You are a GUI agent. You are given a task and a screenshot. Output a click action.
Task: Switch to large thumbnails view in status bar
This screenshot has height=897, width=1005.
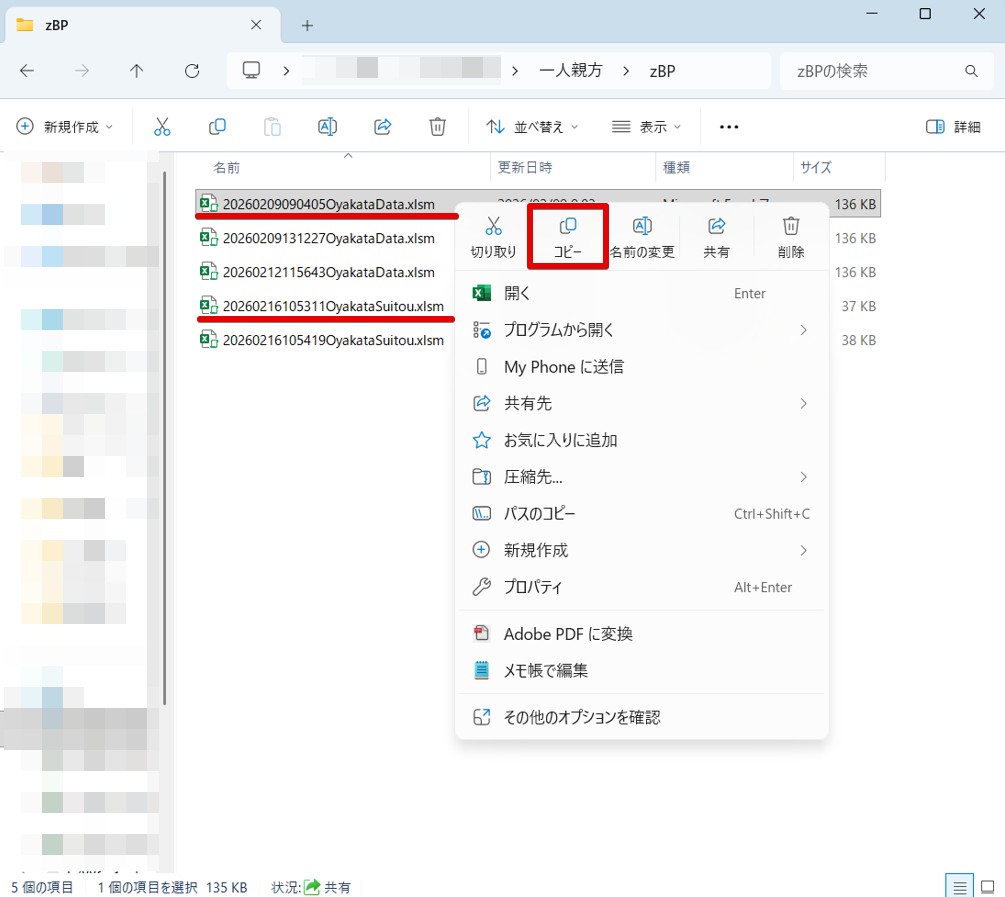coord(987,886)
